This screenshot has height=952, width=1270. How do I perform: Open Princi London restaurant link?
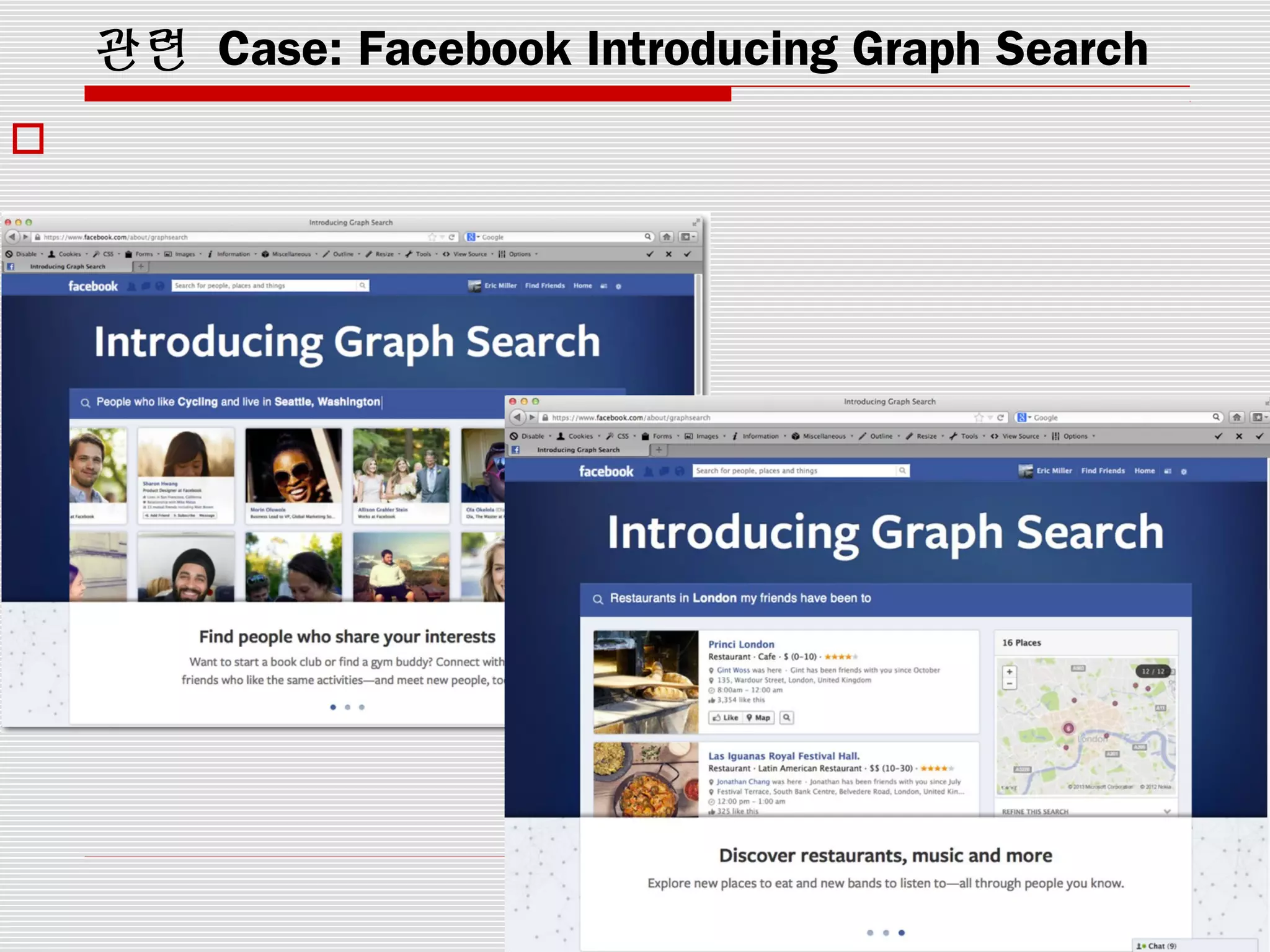pos(741,645)
